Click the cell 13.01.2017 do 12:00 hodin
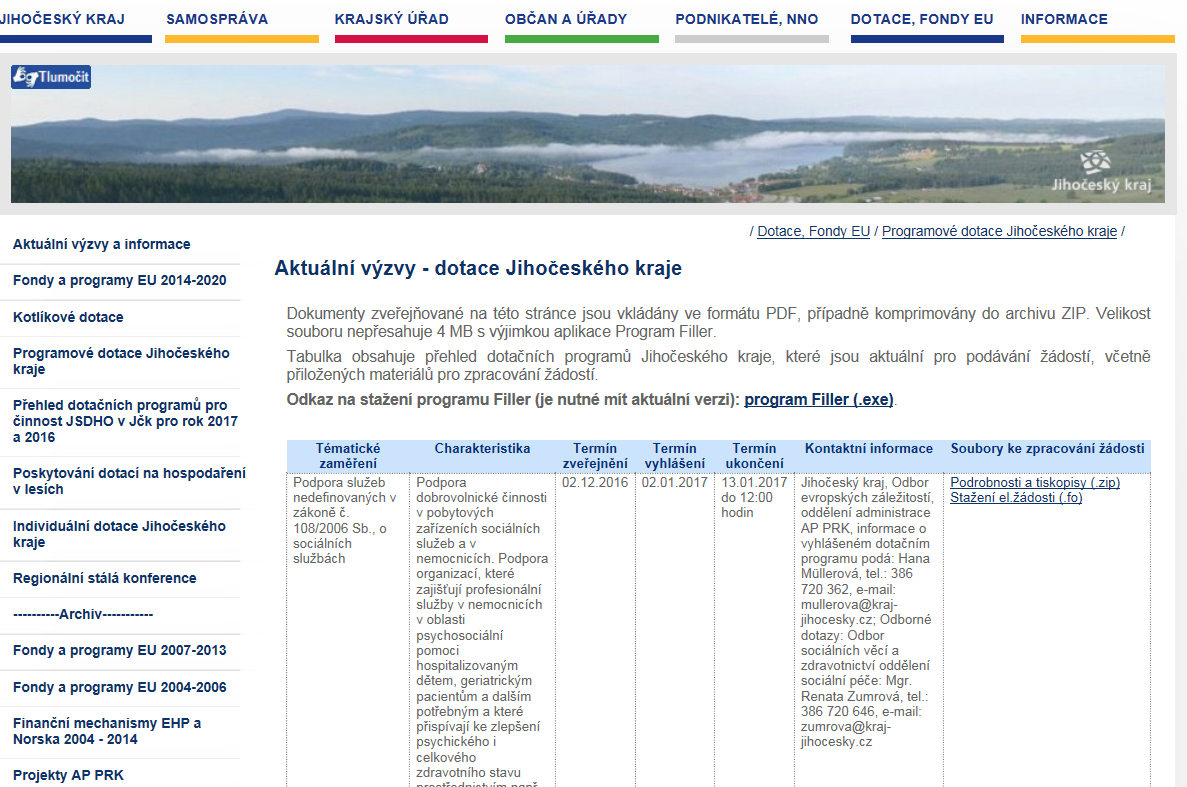Image resolution: width=1187 pixels, height=787 pixels. click(x=754, y=497)
